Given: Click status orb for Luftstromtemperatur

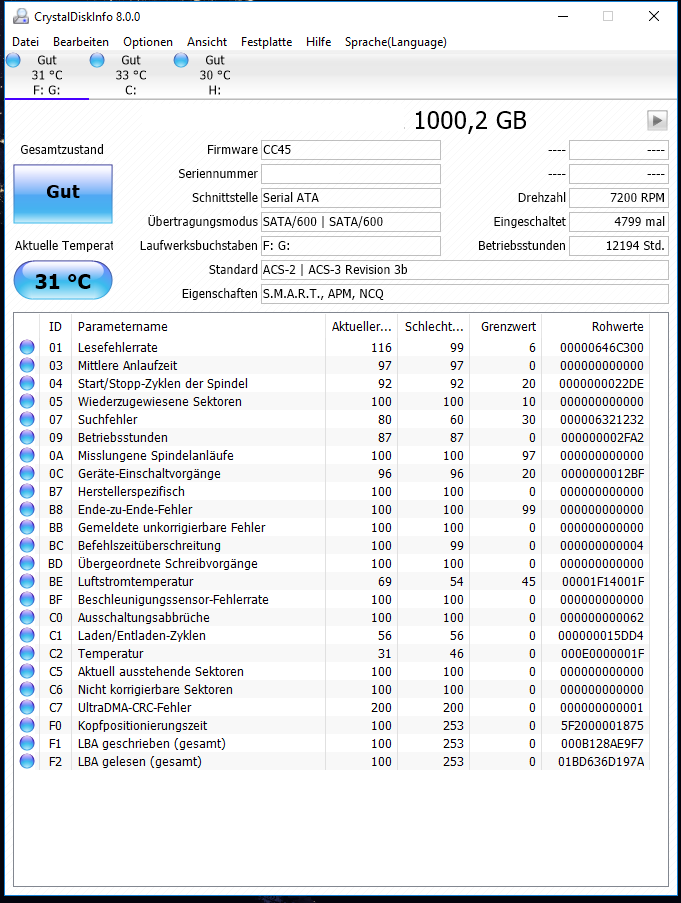Looking at the screenshot, I should point(27,581).
